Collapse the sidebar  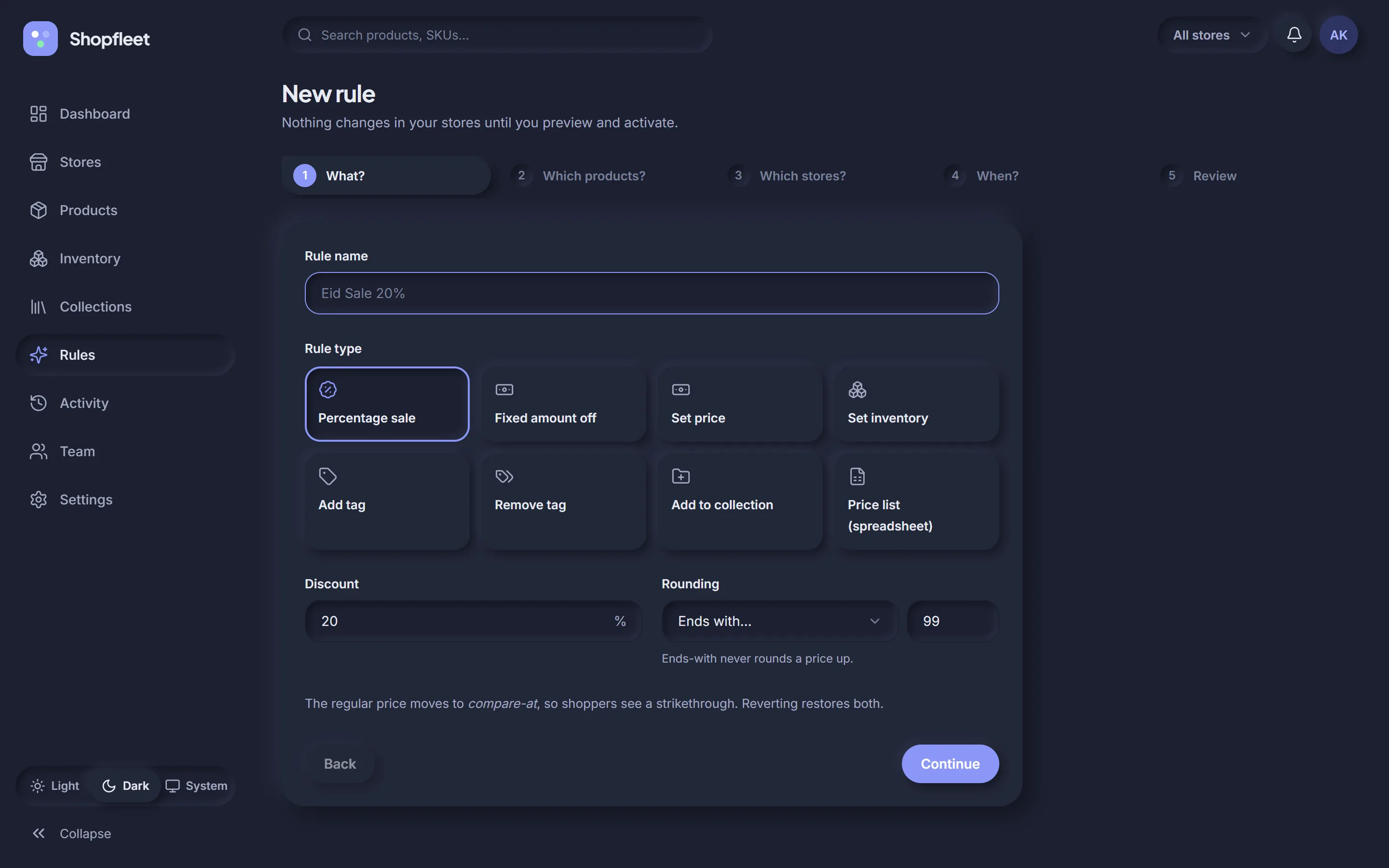click(125, 833)
